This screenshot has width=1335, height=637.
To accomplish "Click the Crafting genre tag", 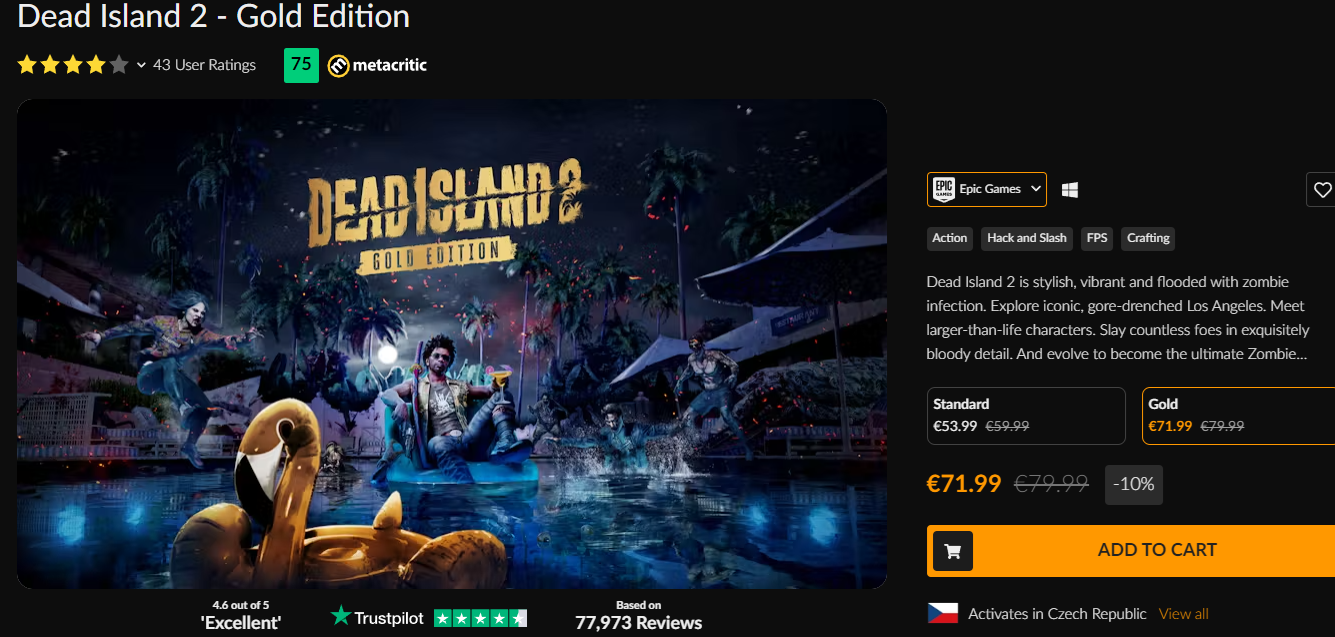I will pos(1147,238).
